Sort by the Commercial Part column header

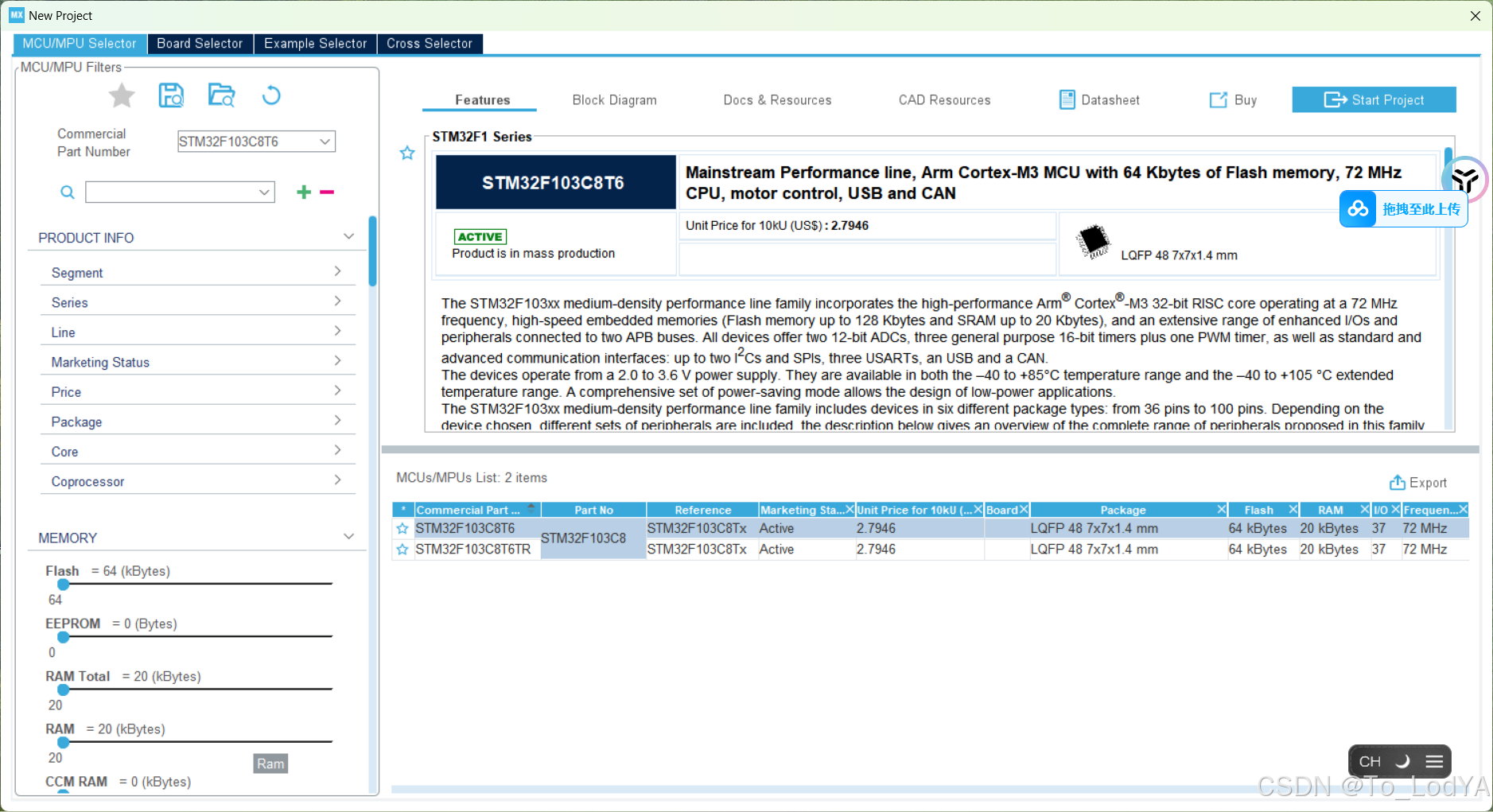(x=476, y=510)
